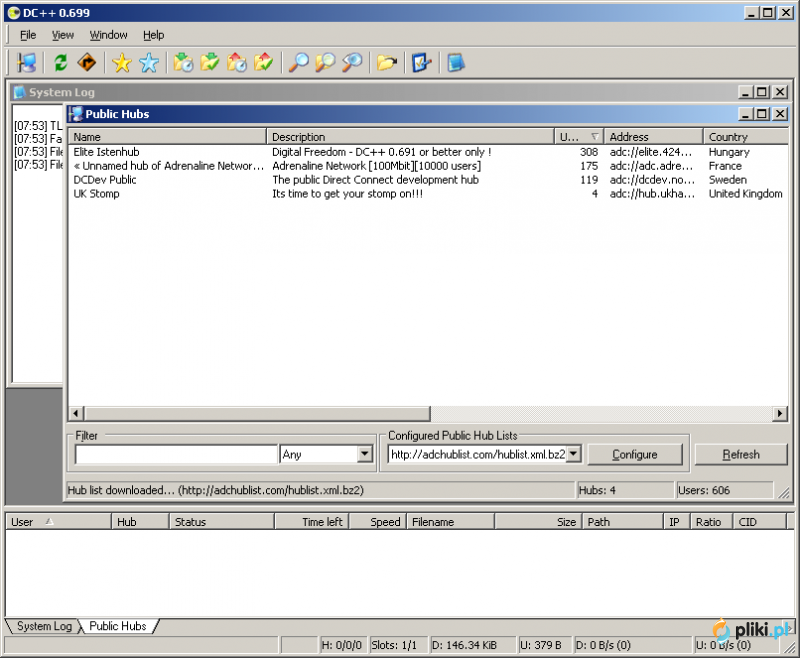Sort hubs by Name column header

pyautogui.click(x=167, y=137)
